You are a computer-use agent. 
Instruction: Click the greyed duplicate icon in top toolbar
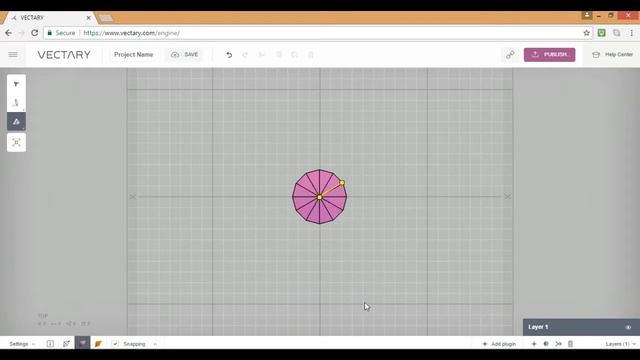click(279, 55)
